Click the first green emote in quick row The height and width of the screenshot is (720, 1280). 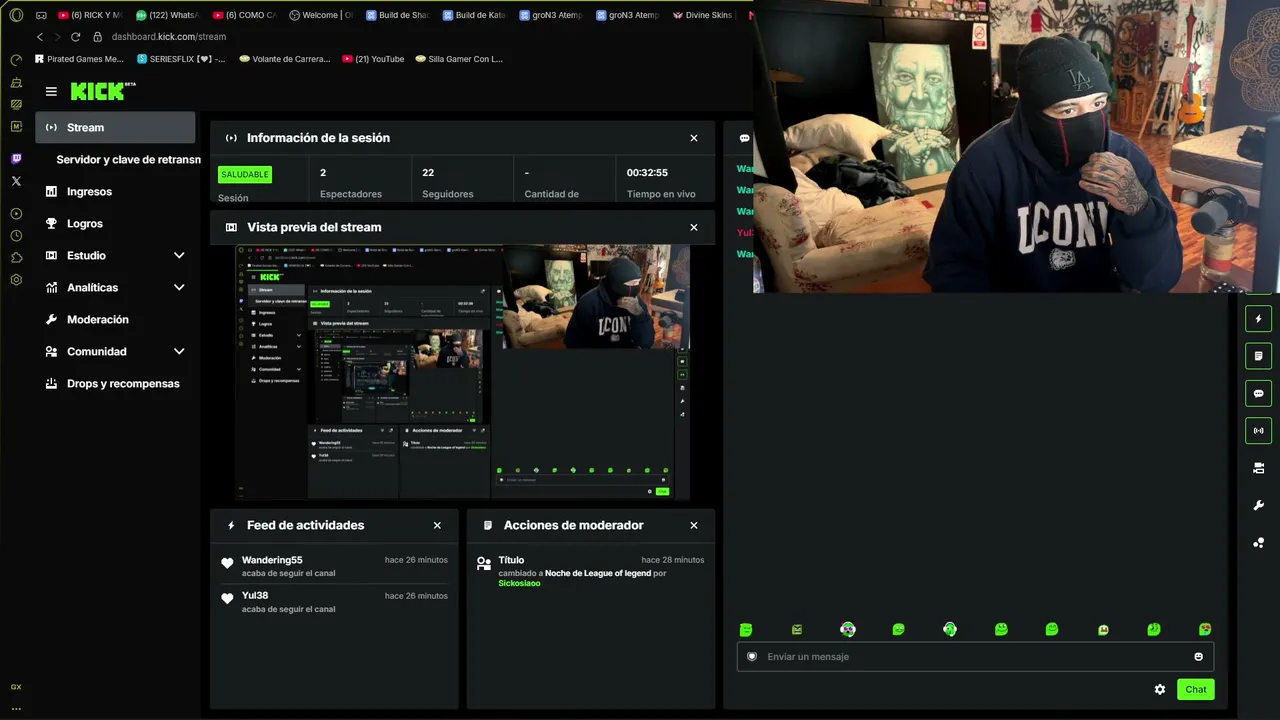click(746, 630)
